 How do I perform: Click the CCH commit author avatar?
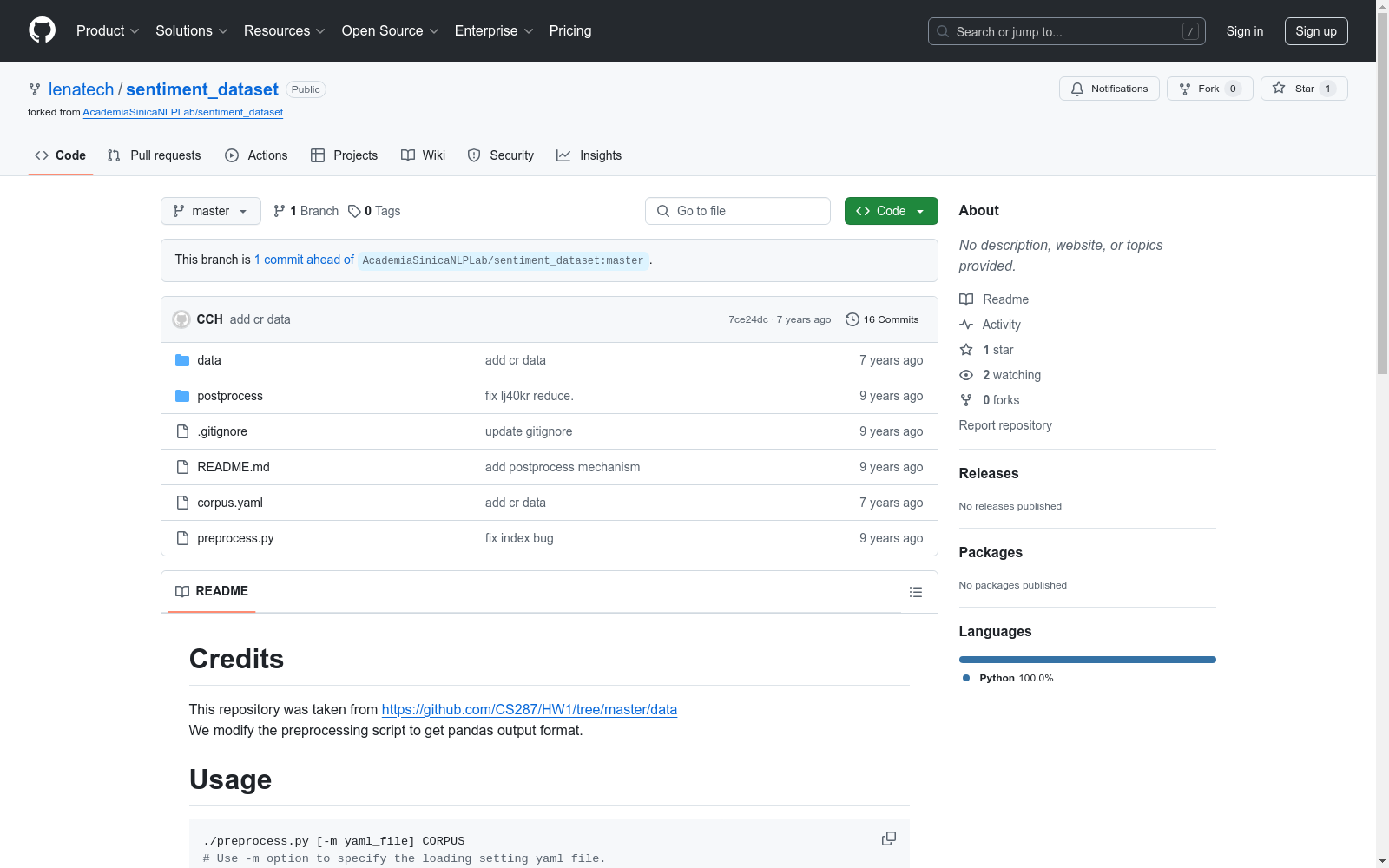tap(181, 319)
